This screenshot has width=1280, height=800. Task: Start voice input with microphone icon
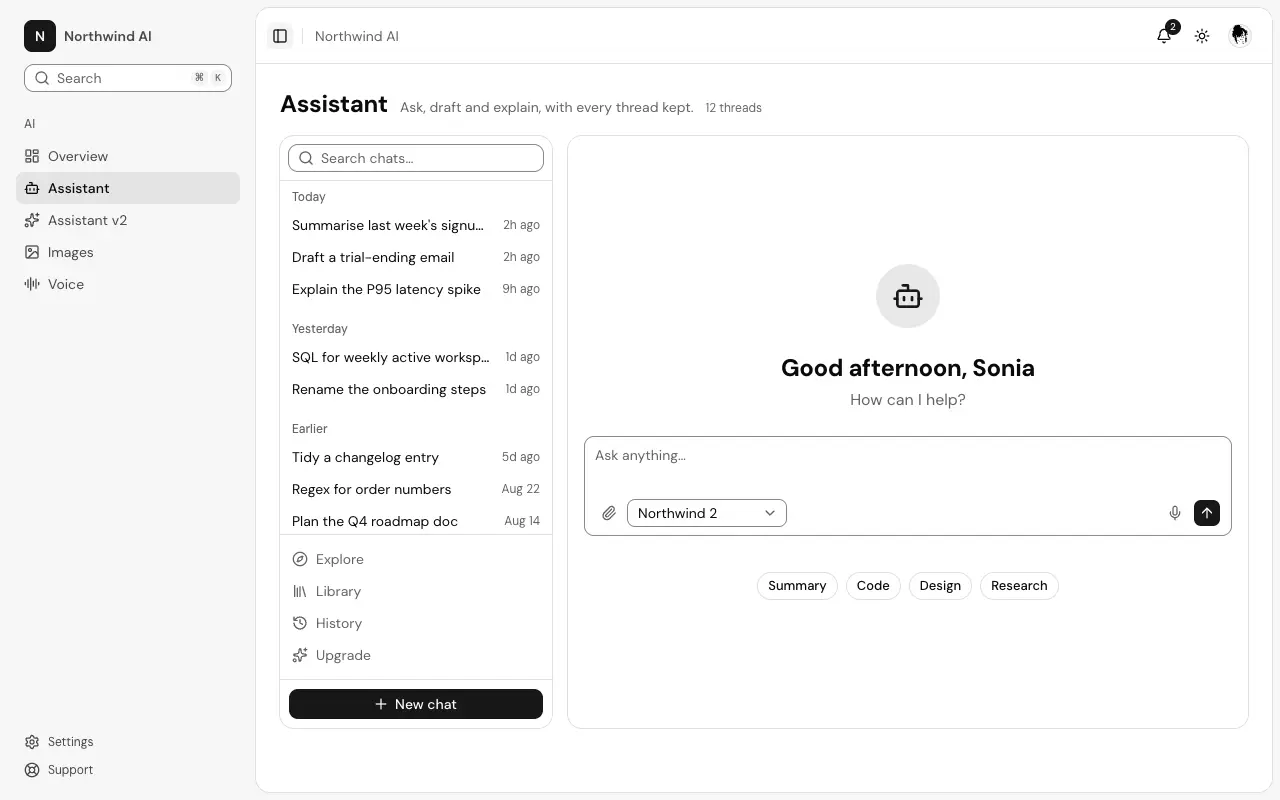click(1175, 513)
